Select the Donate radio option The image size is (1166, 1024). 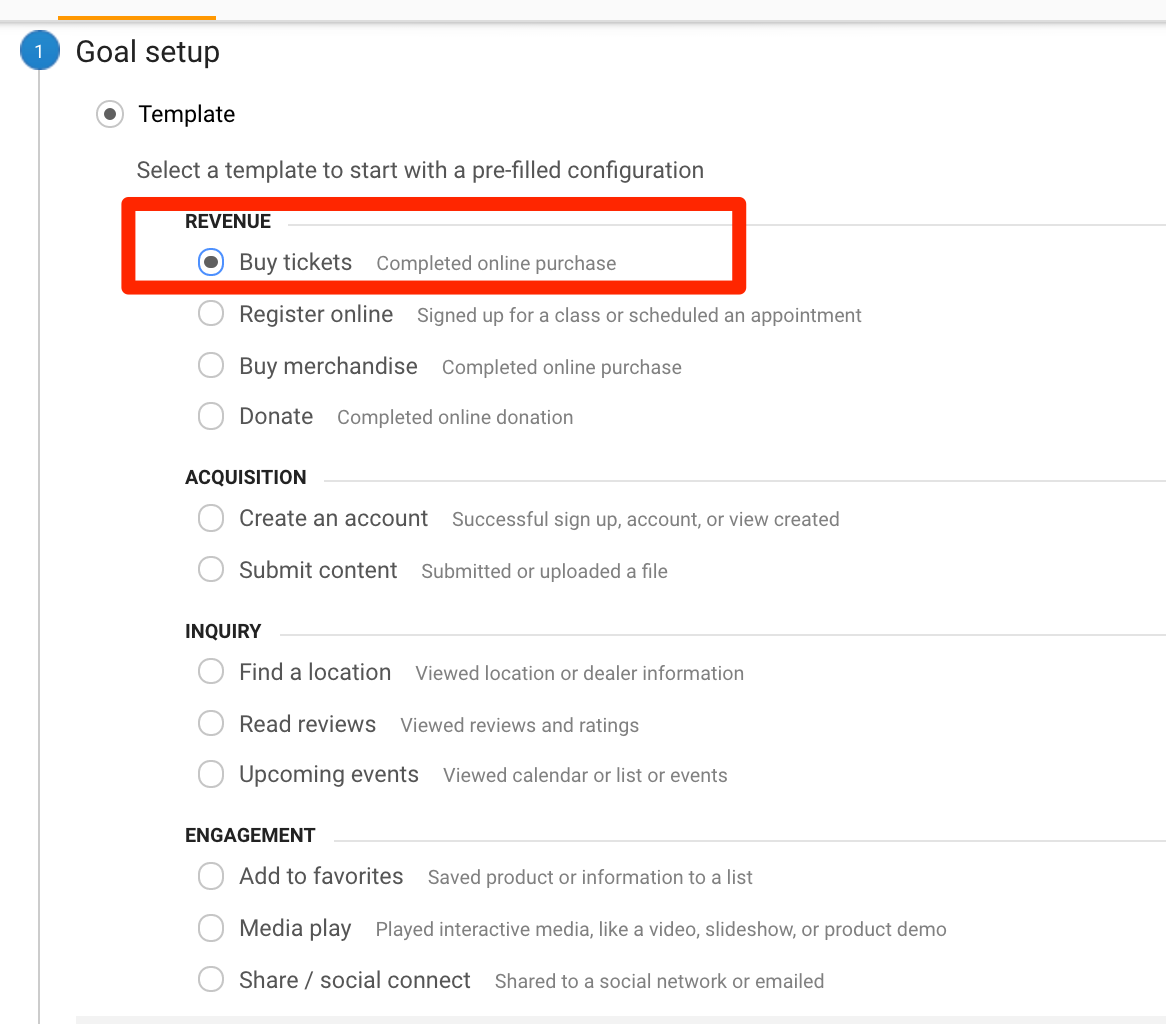[x=211, y=416]
